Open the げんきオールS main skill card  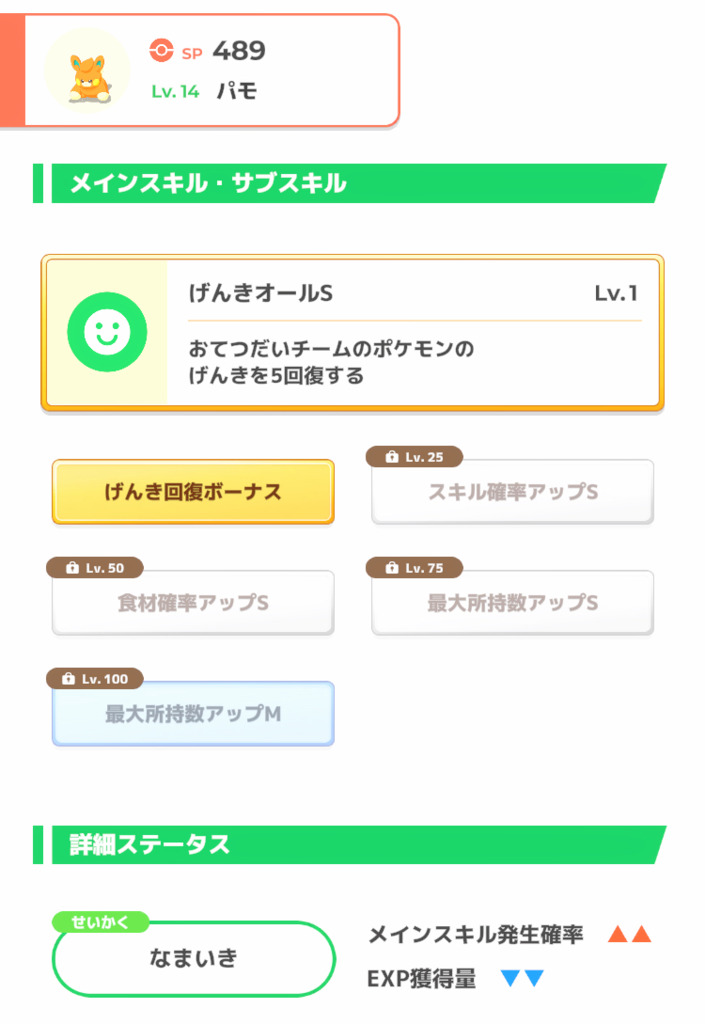(352, 333)
